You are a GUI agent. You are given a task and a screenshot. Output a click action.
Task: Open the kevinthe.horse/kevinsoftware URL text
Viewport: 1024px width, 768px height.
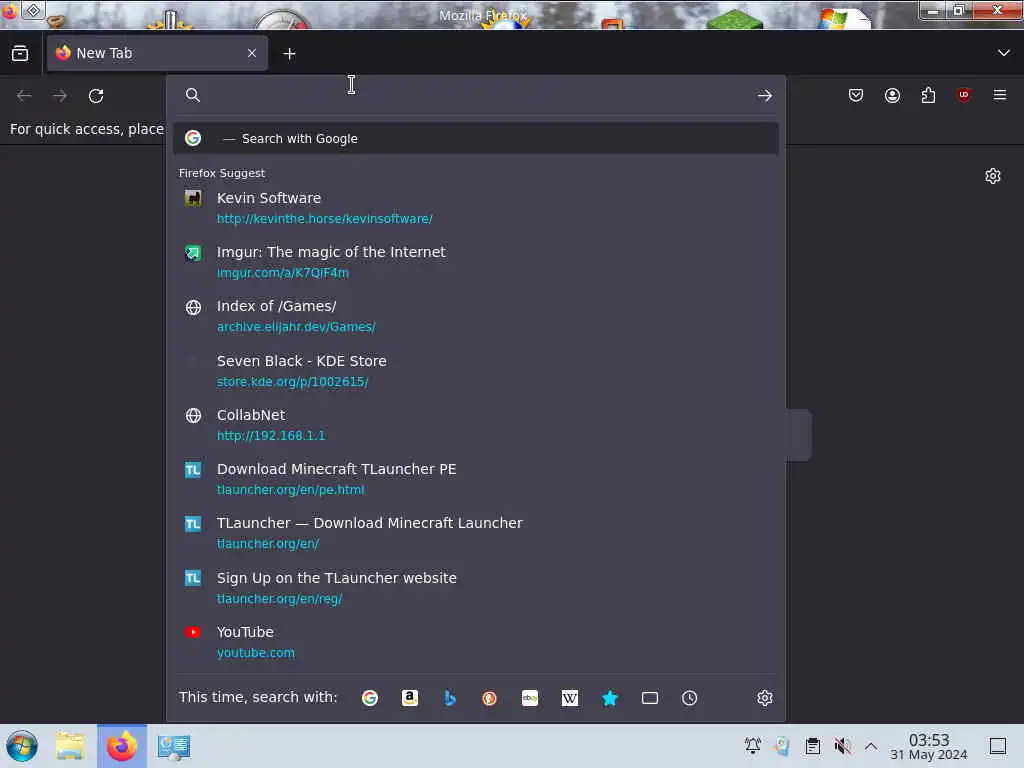[325, 219]
